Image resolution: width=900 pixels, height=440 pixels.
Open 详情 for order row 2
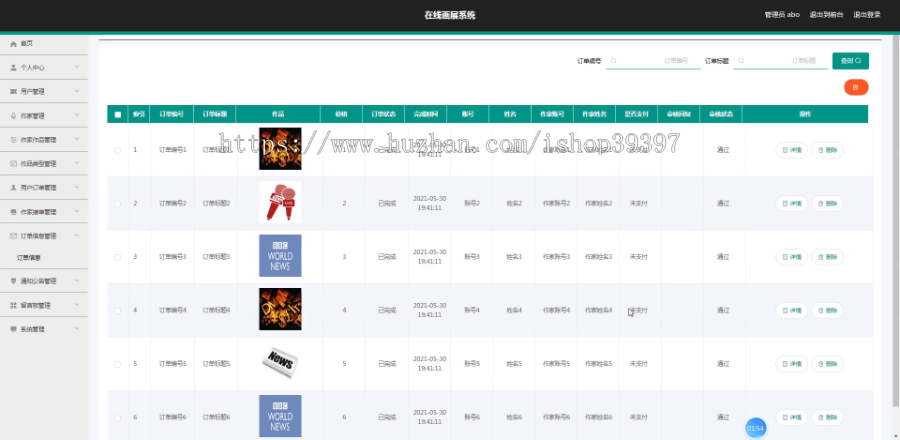point(792,204)
